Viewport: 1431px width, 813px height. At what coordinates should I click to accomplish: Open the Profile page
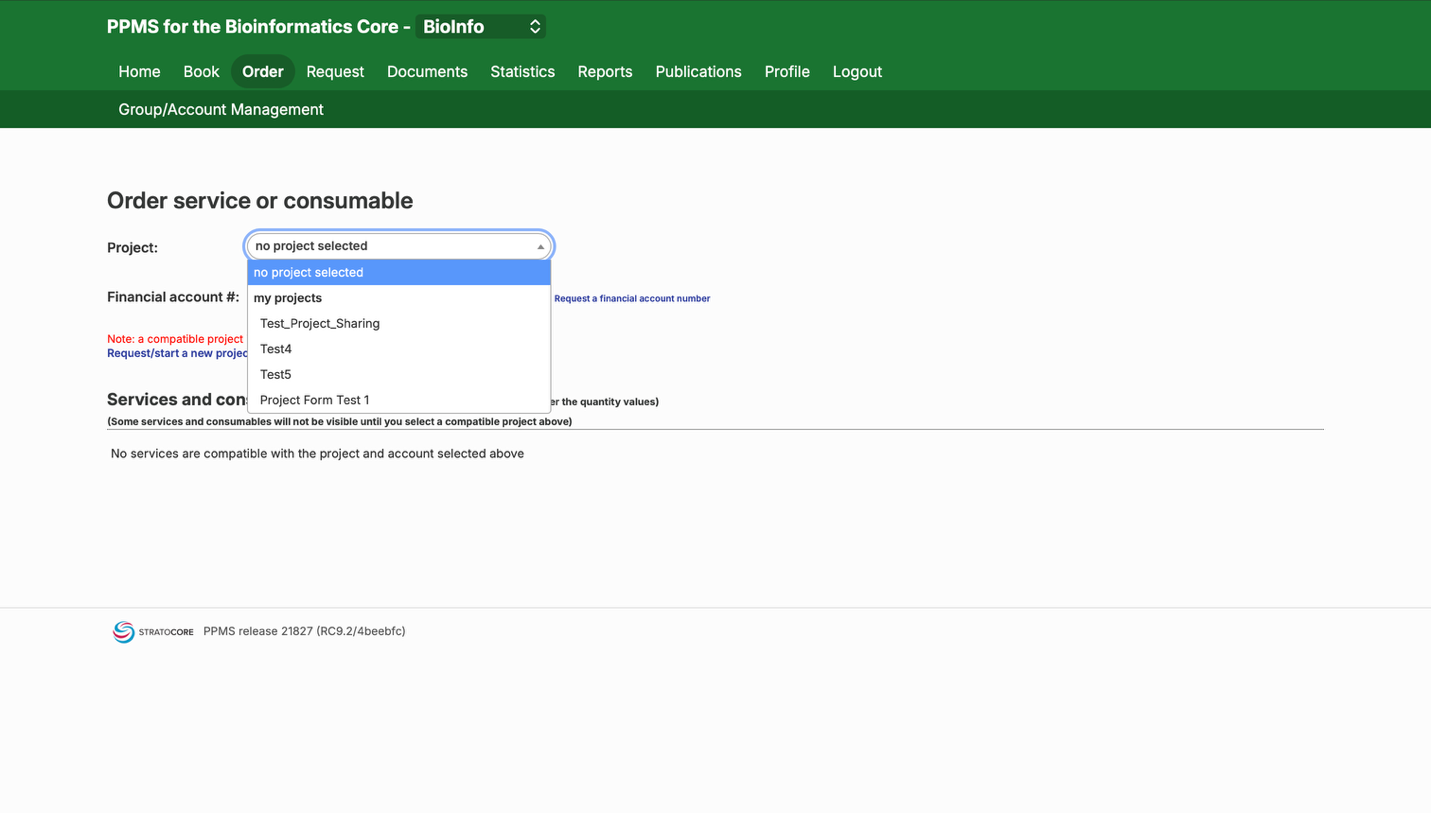(x=787, y=72)
